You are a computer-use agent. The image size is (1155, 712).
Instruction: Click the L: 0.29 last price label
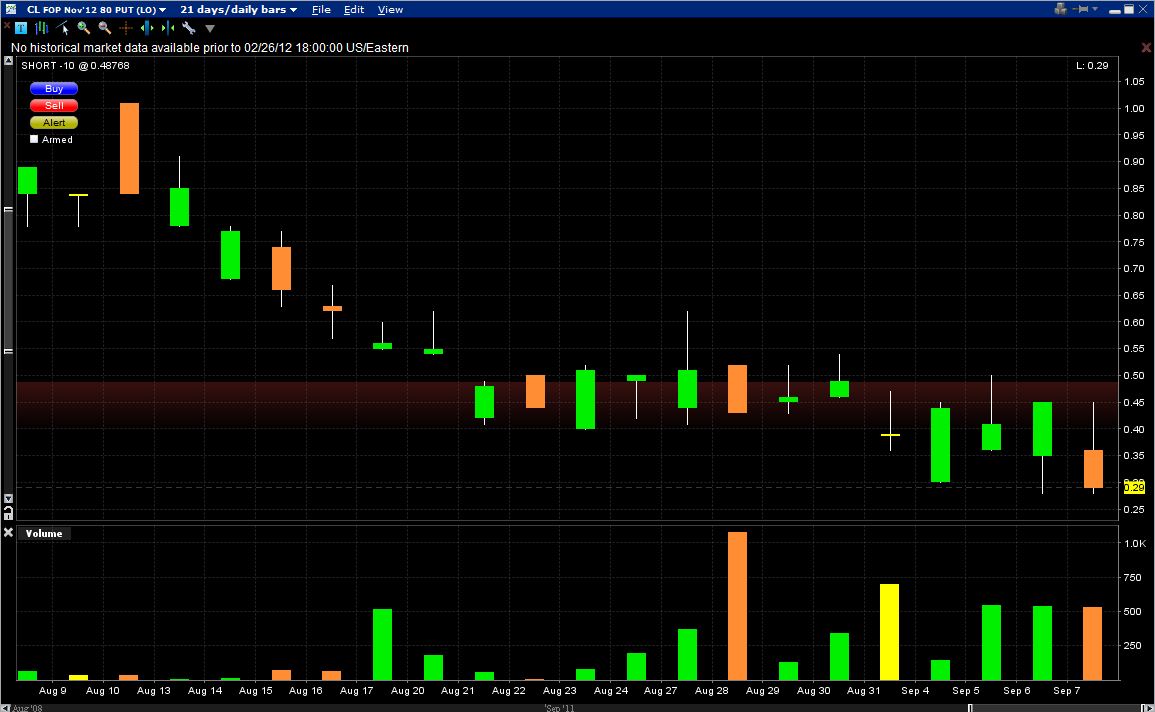click(1092, 66)
